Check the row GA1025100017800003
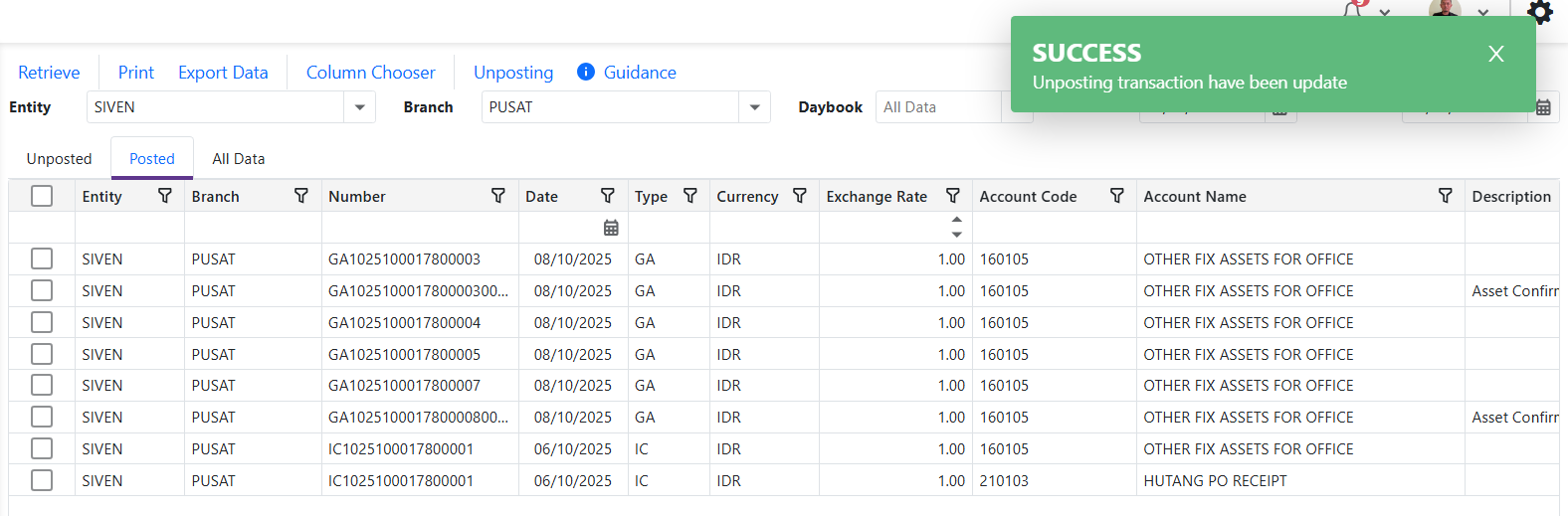 [x=42, y=258]
